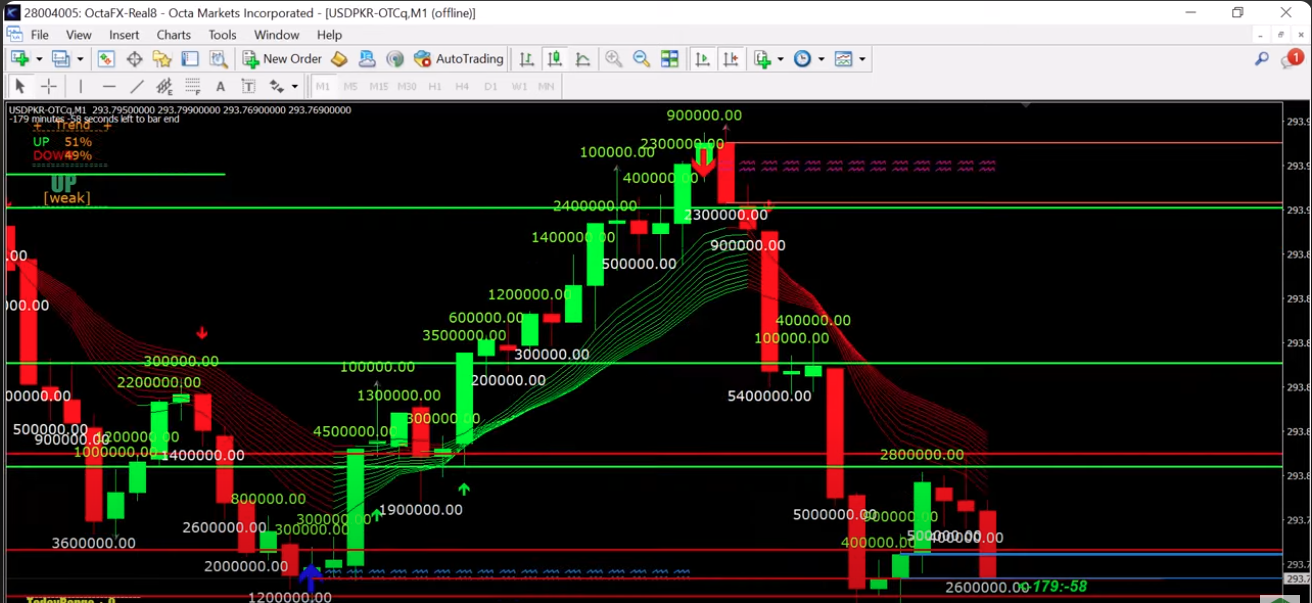Expand the arrows objects dropdown
Viewport: 1312px width, 603px height.
point(294,86)
